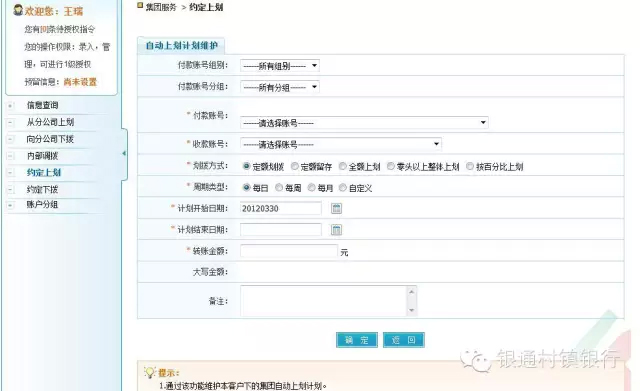640x391 pixels.
Task: Choose 自定义 as the cycle type
Action: pos(342,187)
